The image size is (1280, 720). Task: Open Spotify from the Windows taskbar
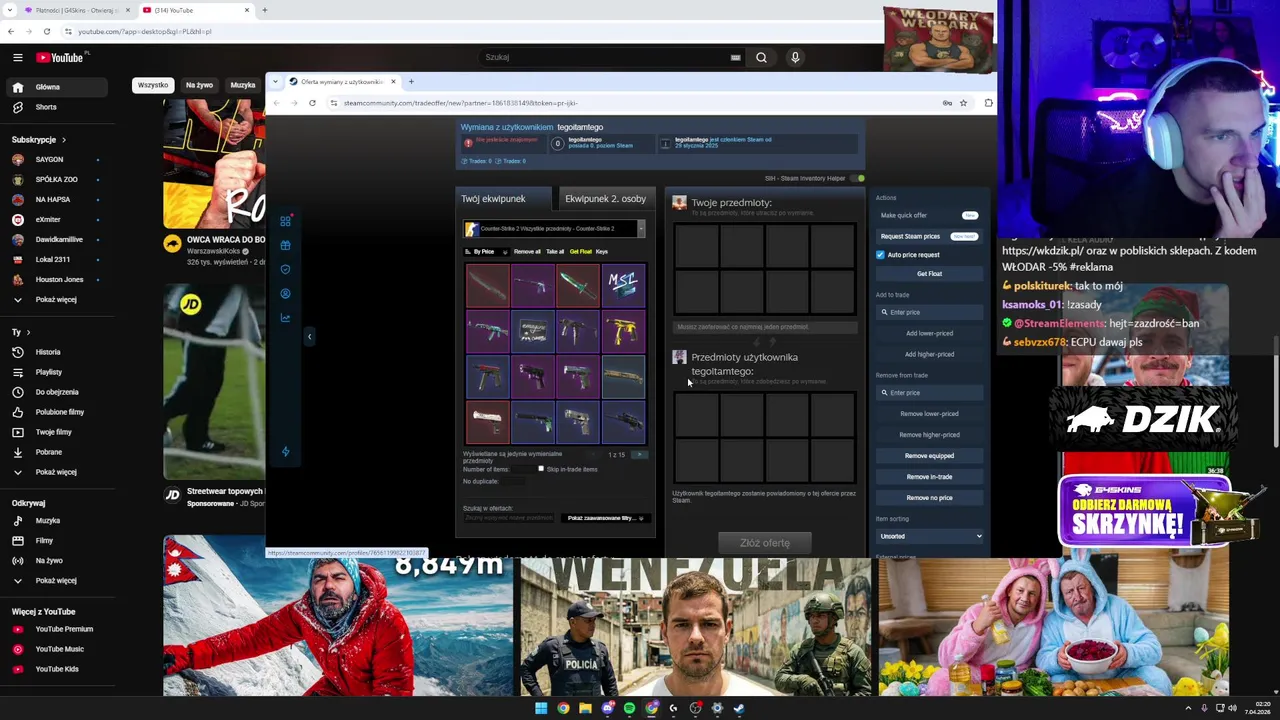[x=629, y=708]
